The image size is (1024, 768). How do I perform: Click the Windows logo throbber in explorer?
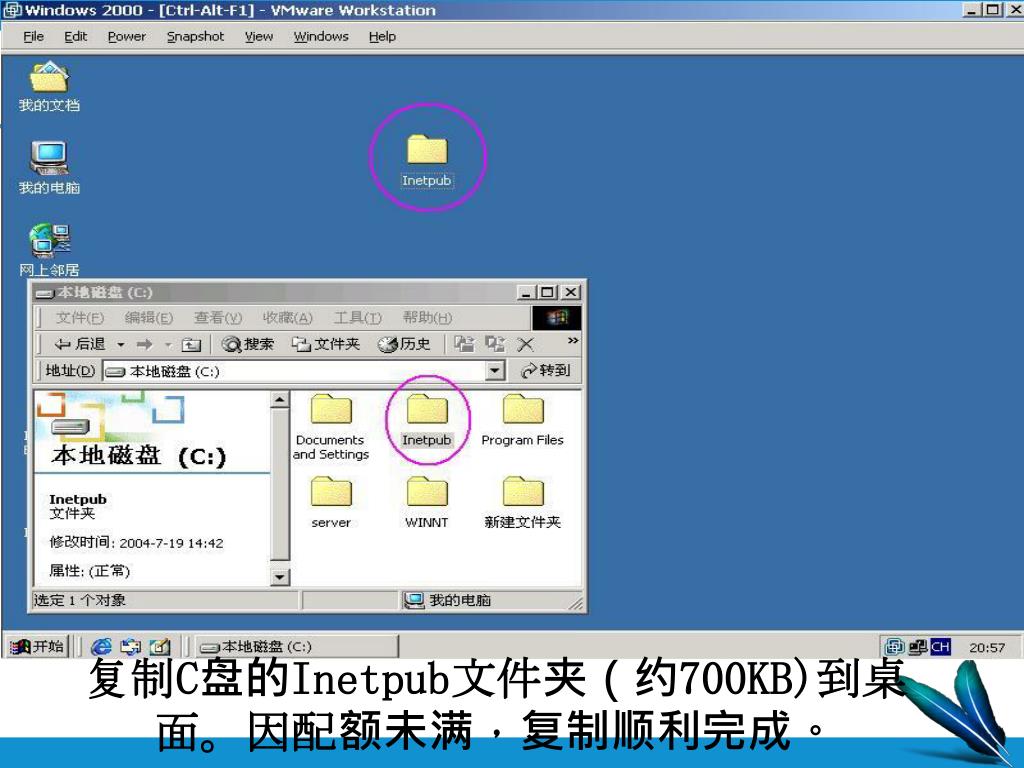click(556, 318)
